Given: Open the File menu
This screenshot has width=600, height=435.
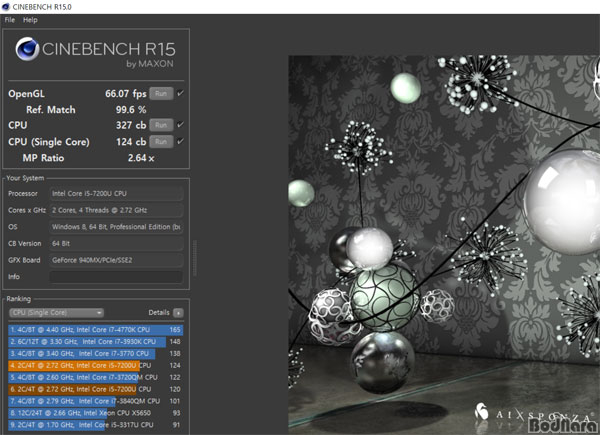Looking at the screenshot, I should point(10,20).
